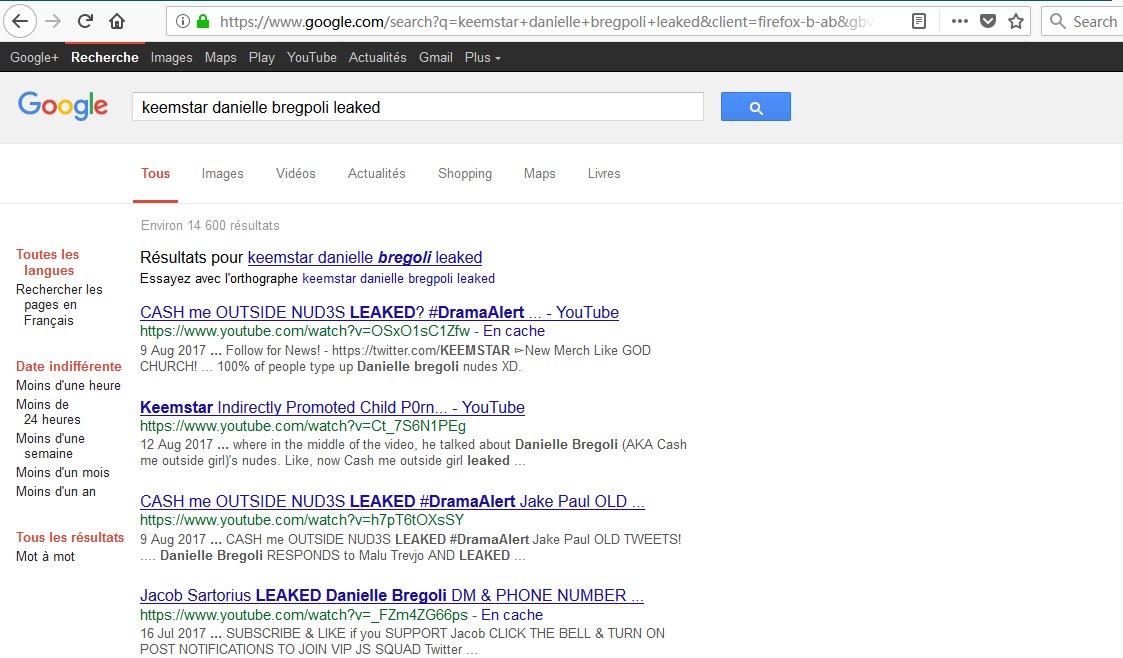
Task: Reload the current page
Action: [85, 21]
